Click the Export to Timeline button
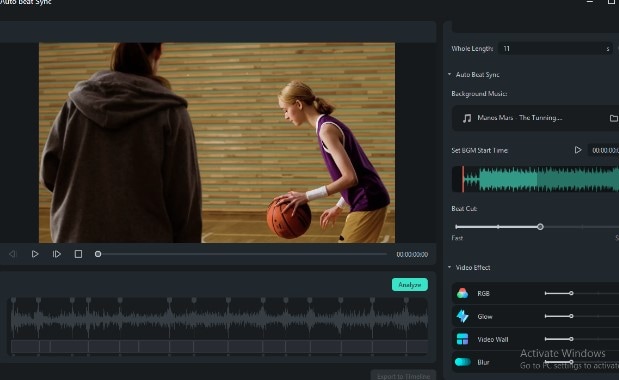The width and height of the screenshot is (619, 380). tap(403, 376)
